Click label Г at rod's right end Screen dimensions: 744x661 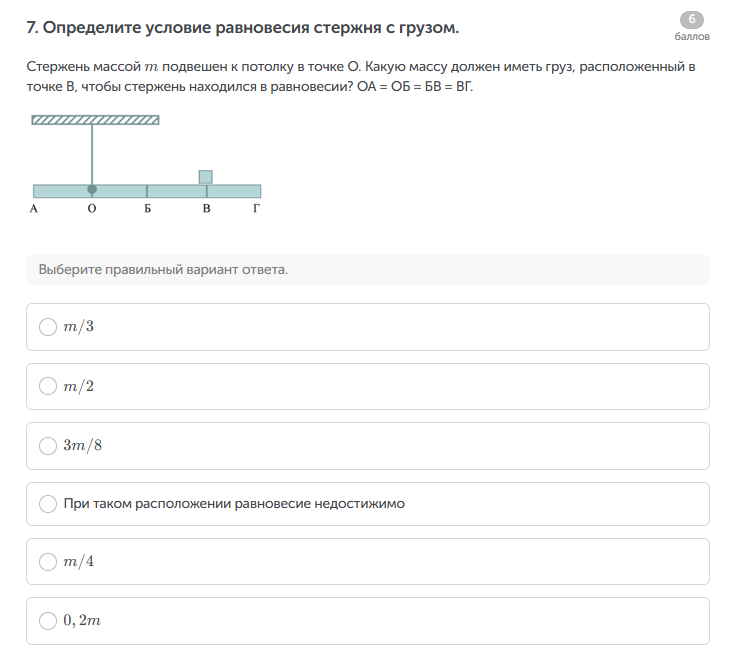point(257,209)
